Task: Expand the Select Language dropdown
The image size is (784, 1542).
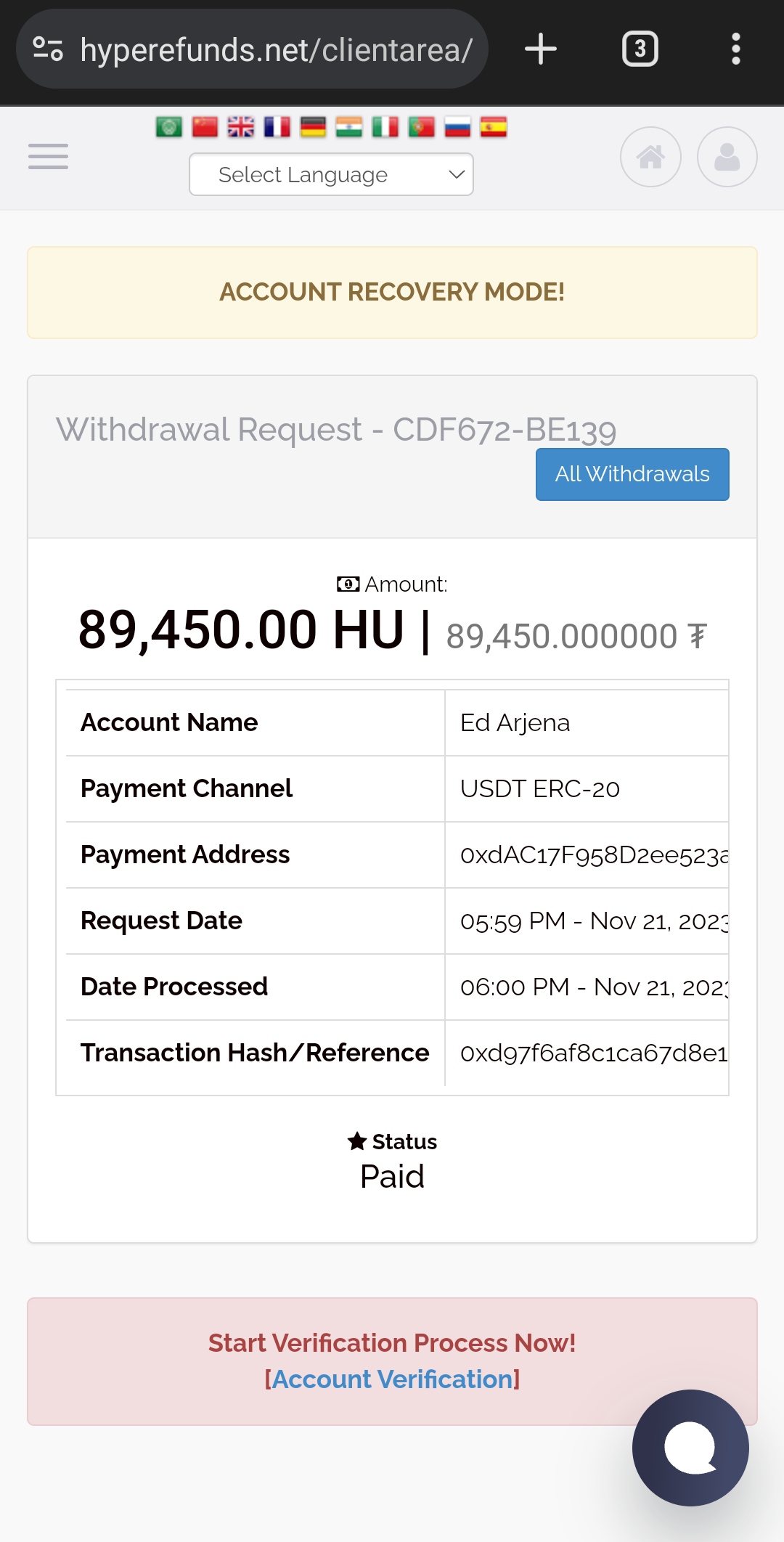Action: [331, 174]
